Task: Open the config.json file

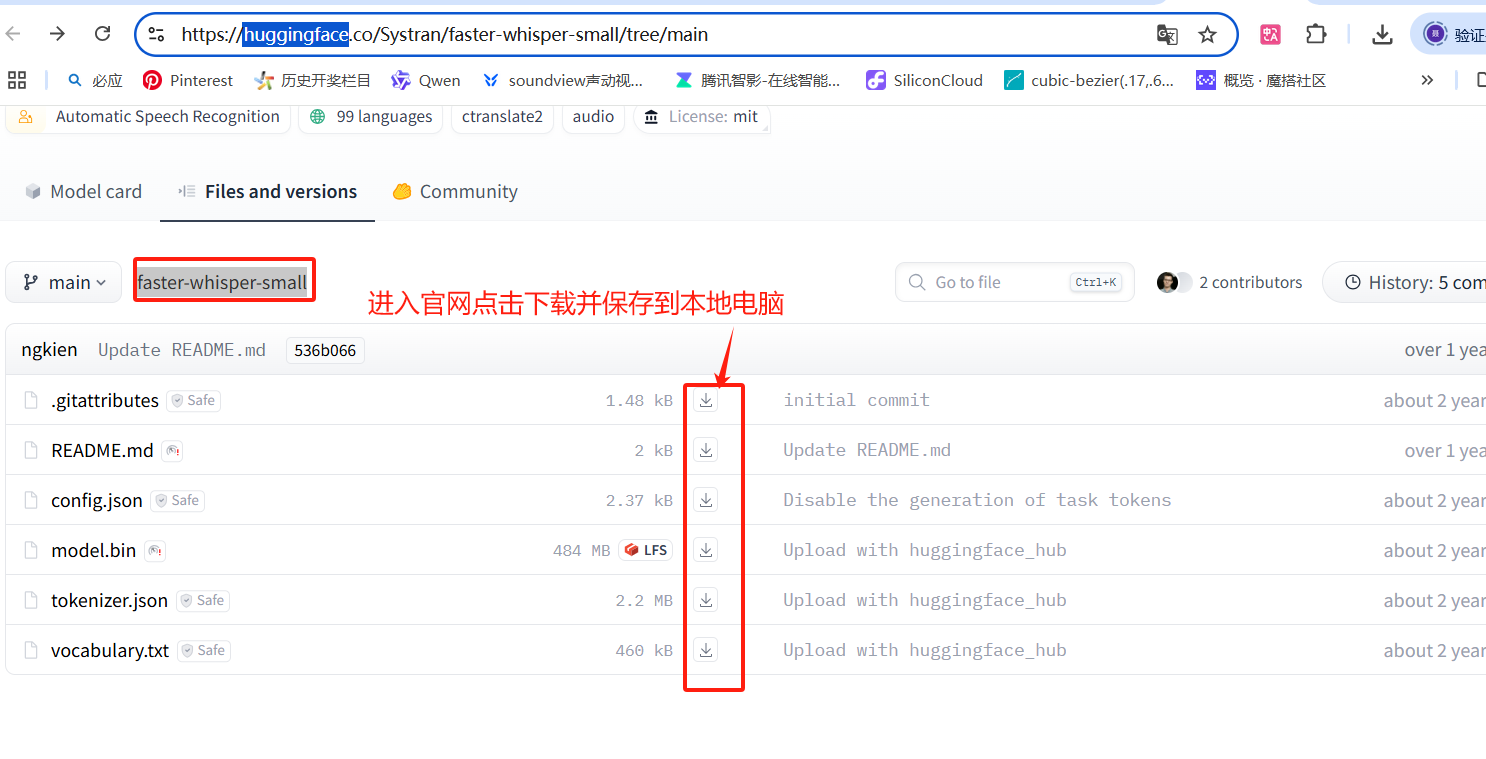Action: point(97,500)
